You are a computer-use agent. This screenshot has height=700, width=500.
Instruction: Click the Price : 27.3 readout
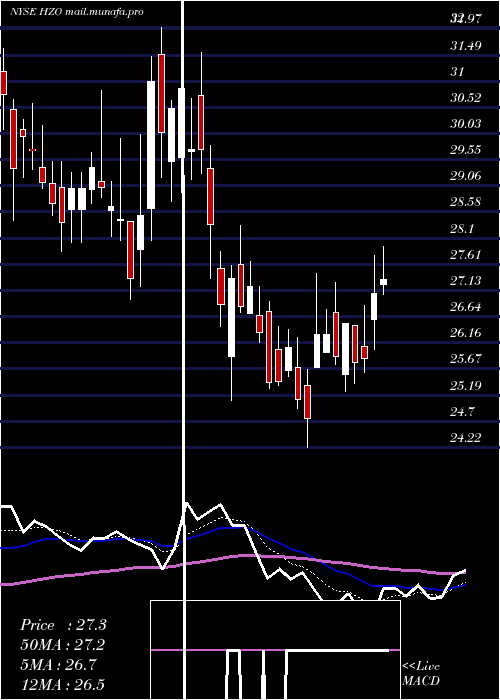tap(63, 625)
